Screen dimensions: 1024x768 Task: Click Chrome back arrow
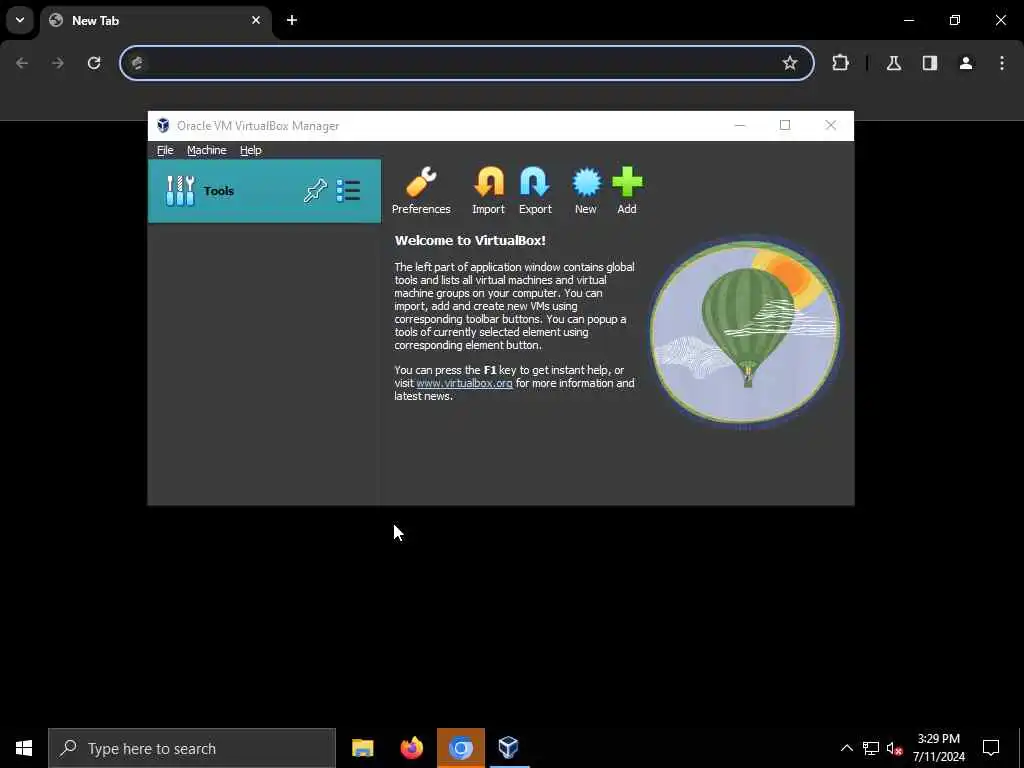(x=22, y=63)
